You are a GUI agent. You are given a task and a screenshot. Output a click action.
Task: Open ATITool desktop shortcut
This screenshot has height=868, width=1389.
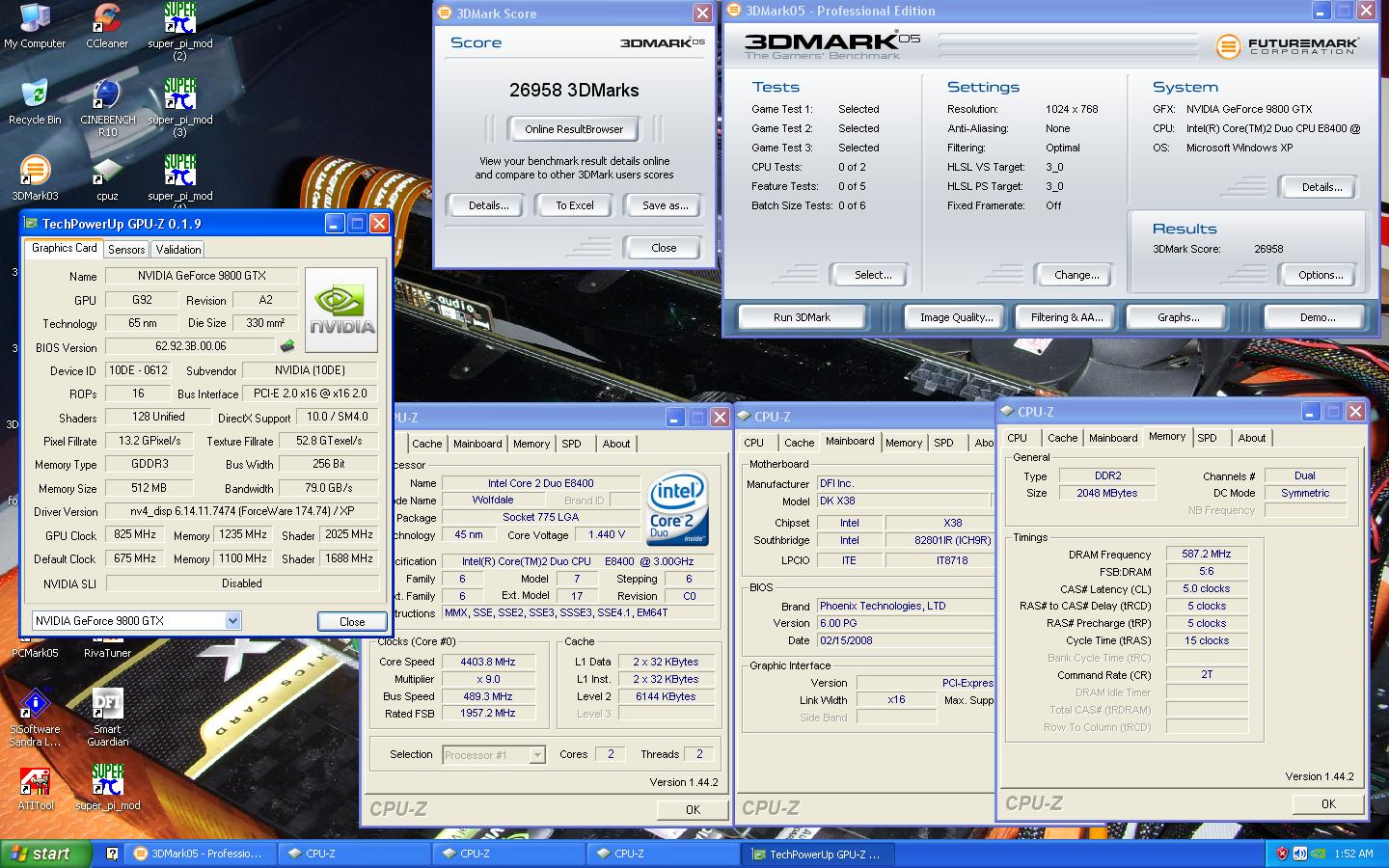(35, 789)
